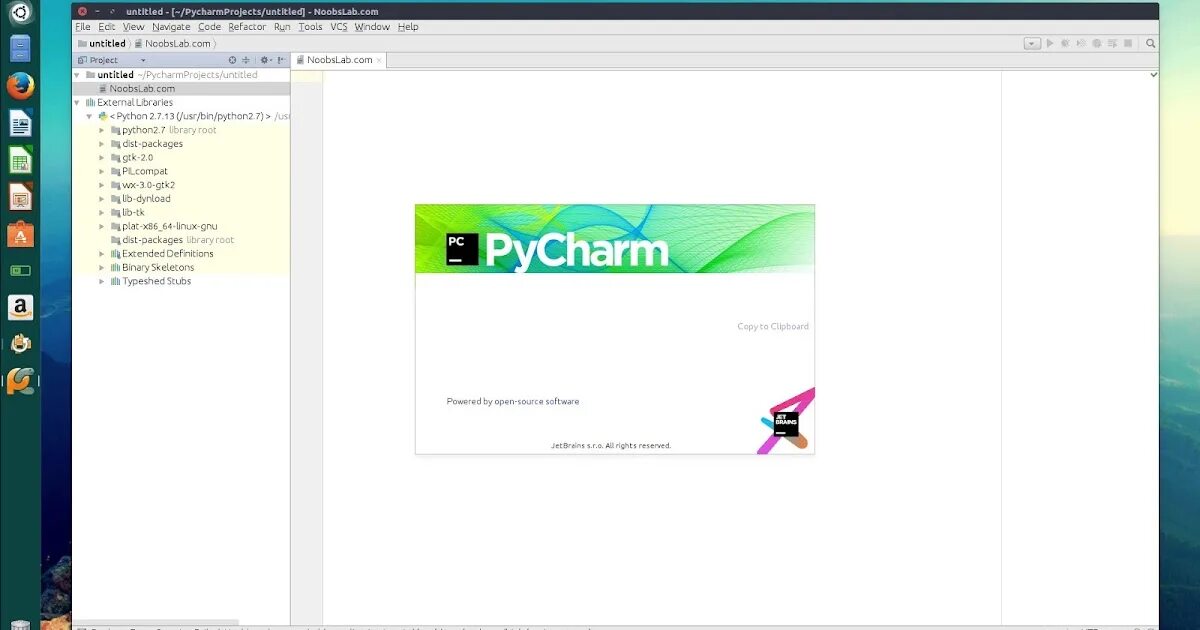Open the Edit menu

point(106,27)
